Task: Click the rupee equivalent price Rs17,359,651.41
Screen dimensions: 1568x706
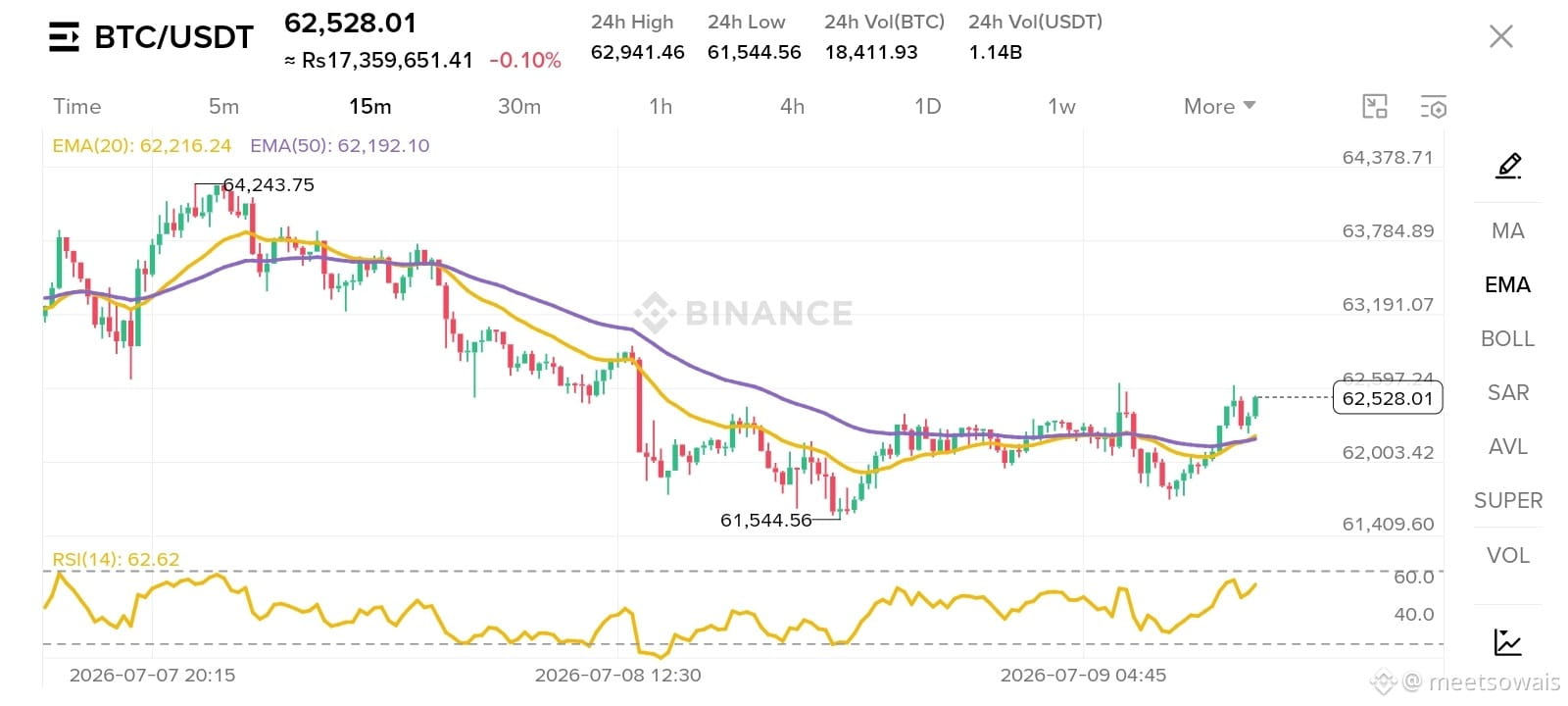Action: (388, 61)
